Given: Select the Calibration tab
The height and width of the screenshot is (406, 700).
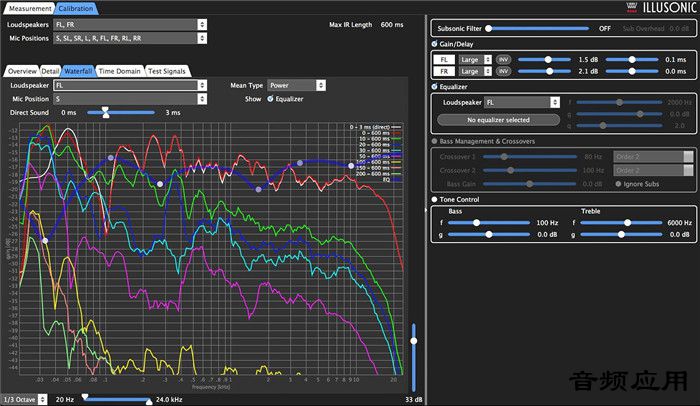Looking at the screenshot, I should click(x=76, y=8).
